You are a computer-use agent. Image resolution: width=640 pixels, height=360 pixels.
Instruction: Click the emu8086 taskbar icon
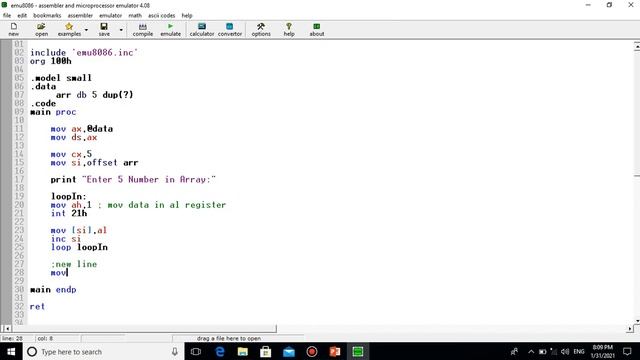[x=358, y=351]
